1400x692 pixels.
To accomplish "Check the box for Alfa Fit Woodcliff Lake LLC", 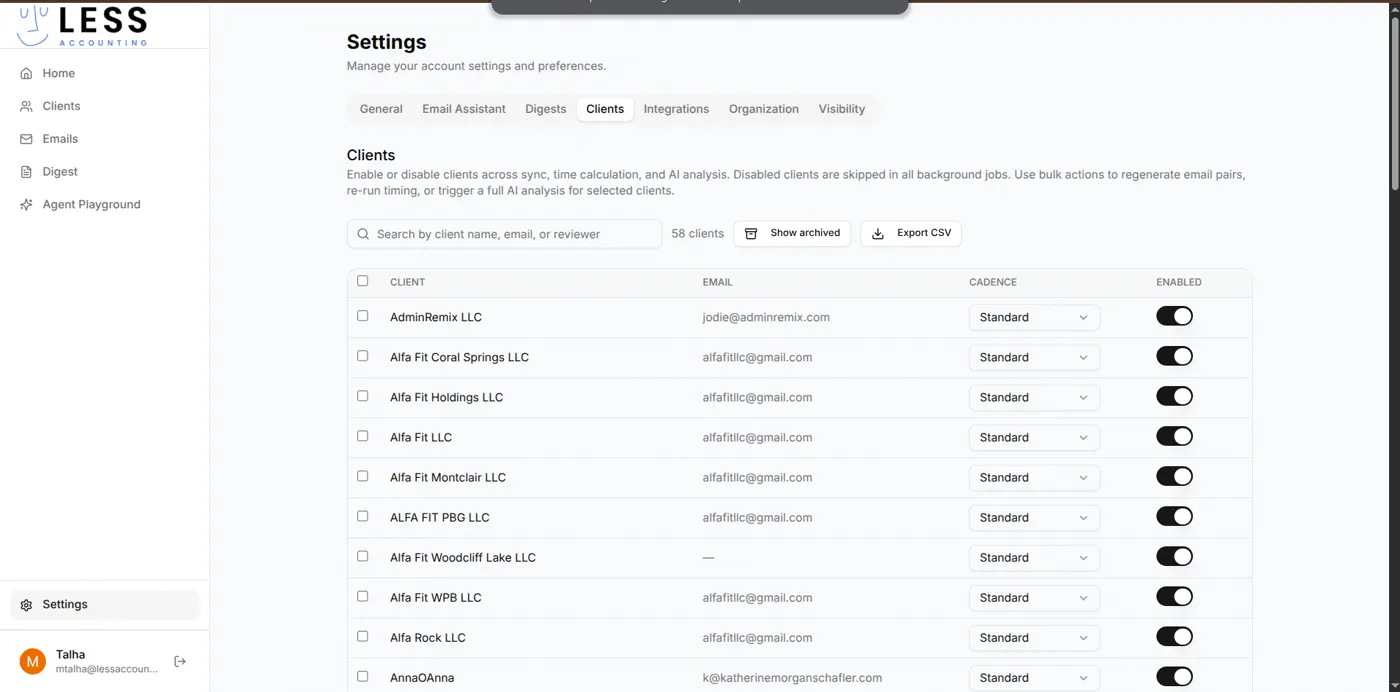I will [362, 556].
